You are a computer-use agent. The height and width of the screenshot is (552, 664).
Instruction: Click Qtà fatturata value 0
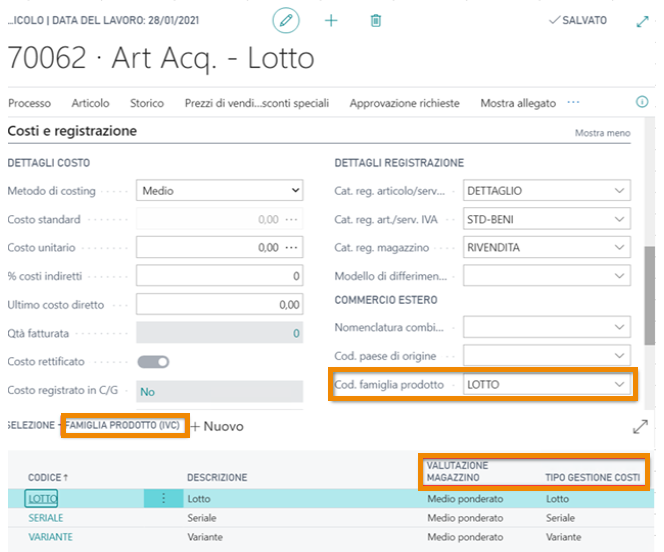296,334
